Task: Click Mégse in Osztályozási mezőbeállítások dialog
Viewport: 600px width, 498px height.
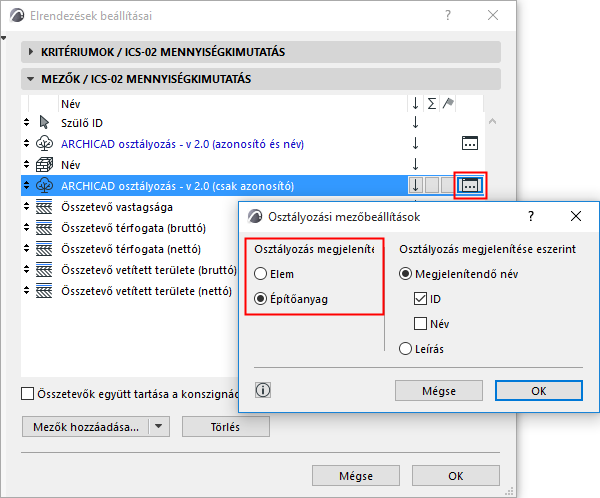Action: 439,390
